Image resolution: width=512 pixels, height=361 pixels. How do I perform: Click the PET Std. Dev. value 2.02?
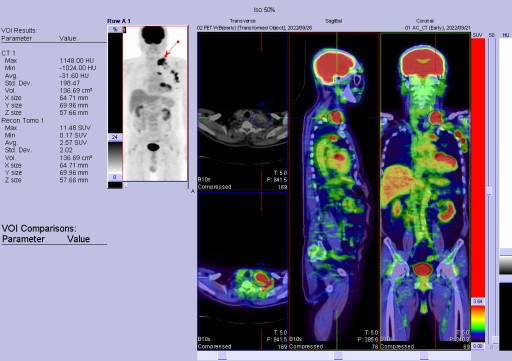[x=66, y=150]
